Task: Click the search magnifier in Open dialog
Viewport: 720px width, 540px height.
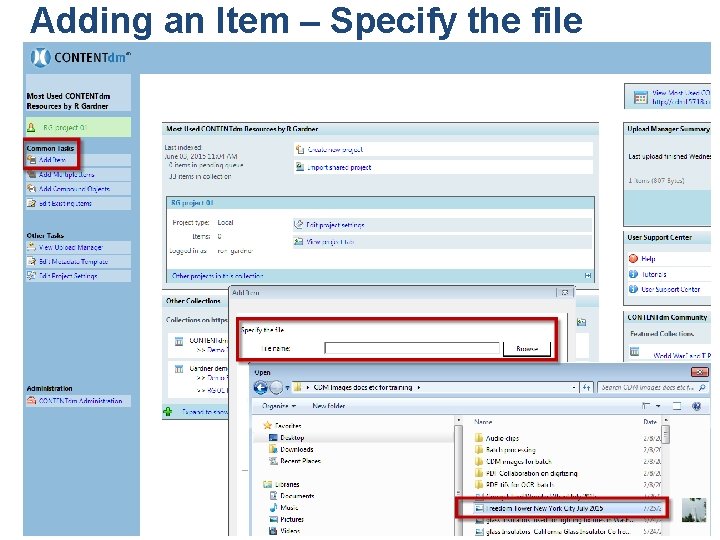Action: pyautogui.click(x=702, y=388)
